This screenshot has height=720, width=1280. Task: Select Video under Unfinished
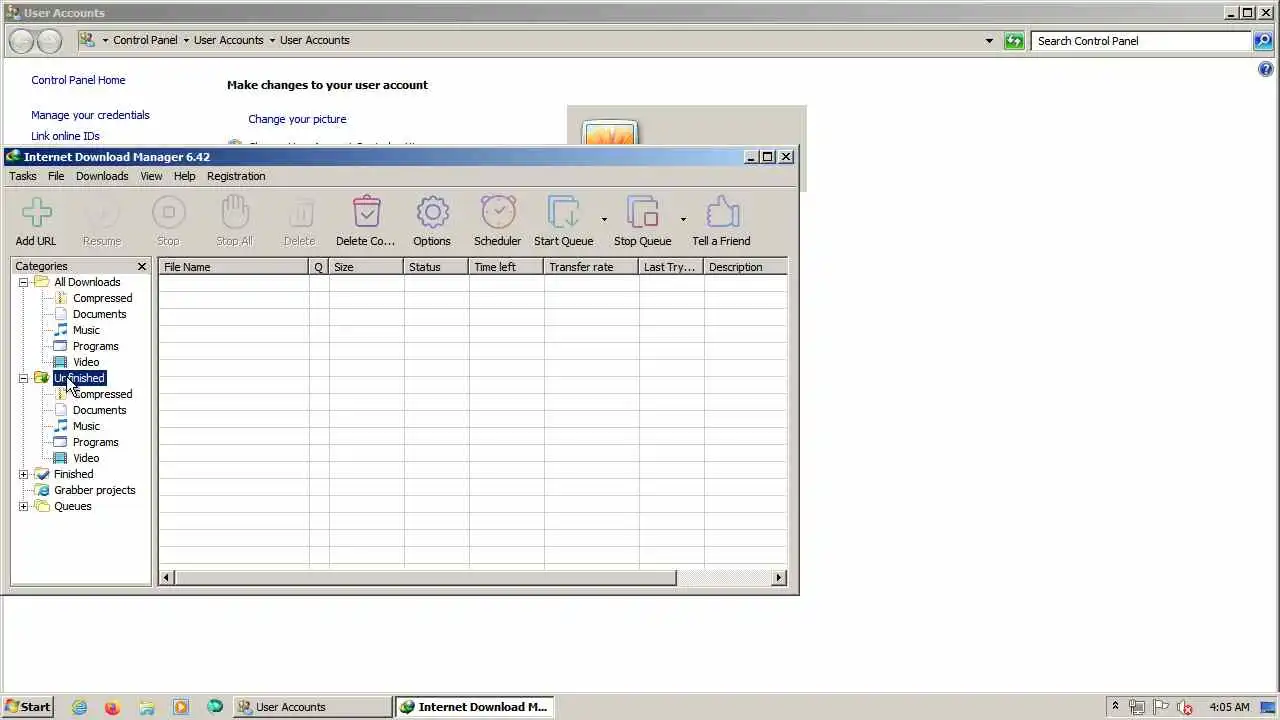click(x=86, y=458)
